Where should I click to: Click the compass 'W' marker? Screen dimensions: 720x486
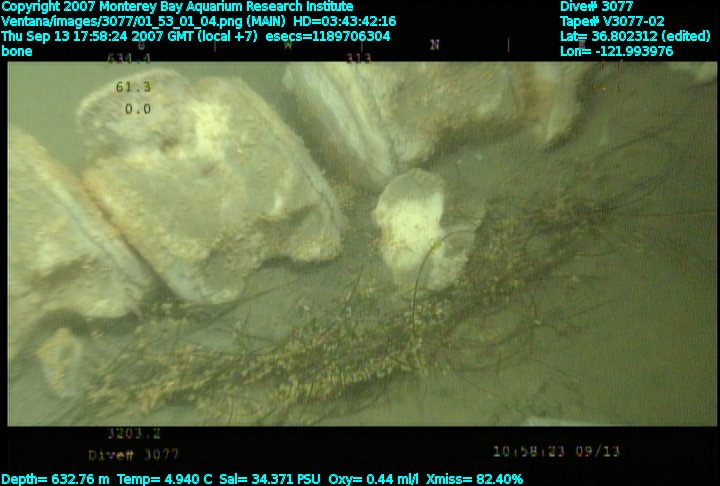[288, 45]
